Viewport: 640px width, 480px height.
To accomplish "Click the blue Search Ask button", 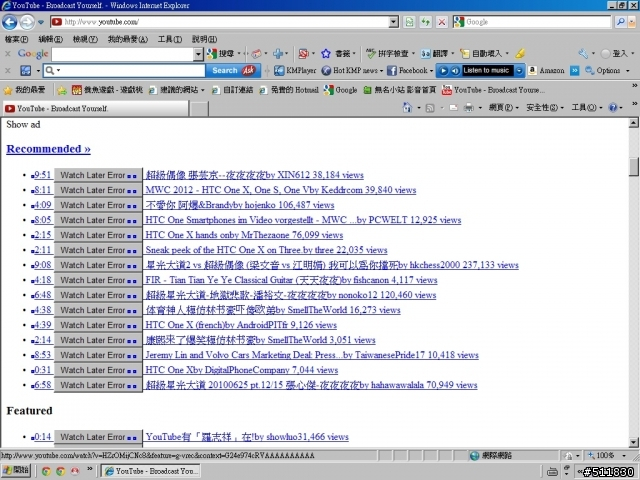I will (233, 71).
